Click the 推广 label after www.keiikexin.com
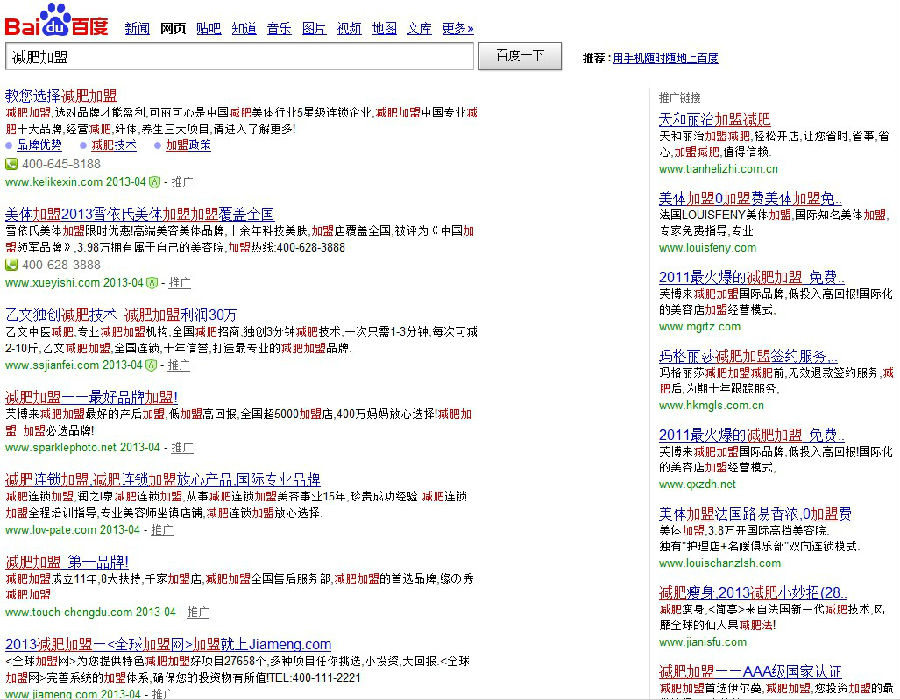 coord(183,182)
